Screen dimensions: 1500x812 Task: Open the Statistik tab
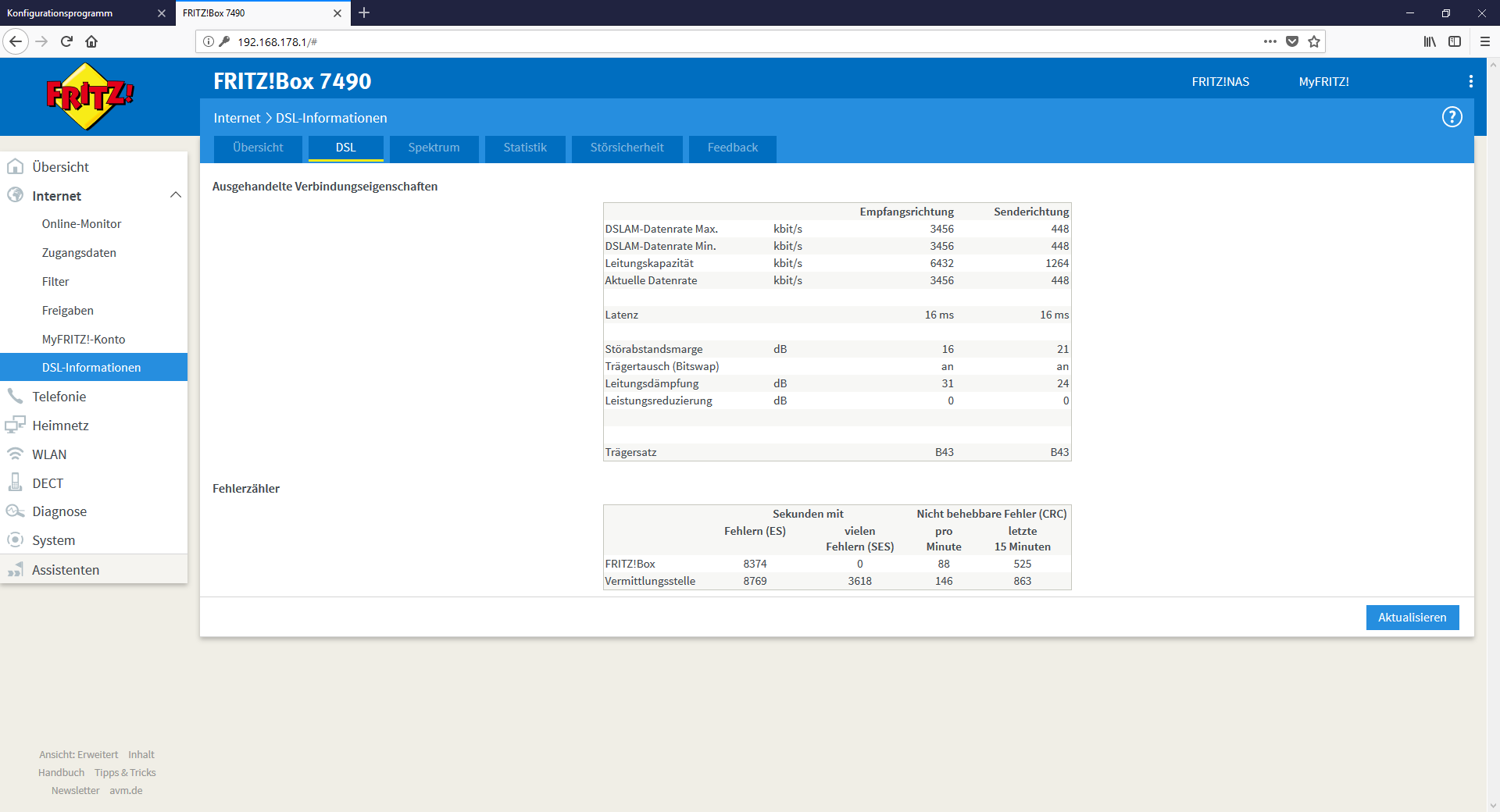(525, 148)
